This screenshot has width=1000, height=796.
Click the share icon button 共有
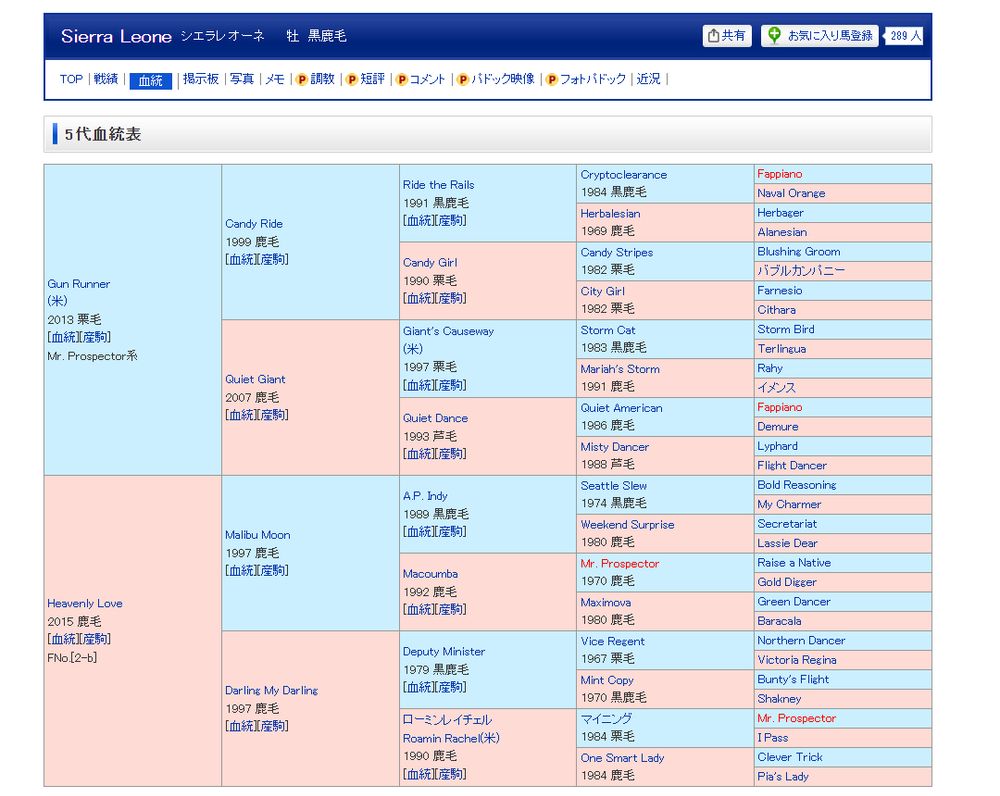726,36
